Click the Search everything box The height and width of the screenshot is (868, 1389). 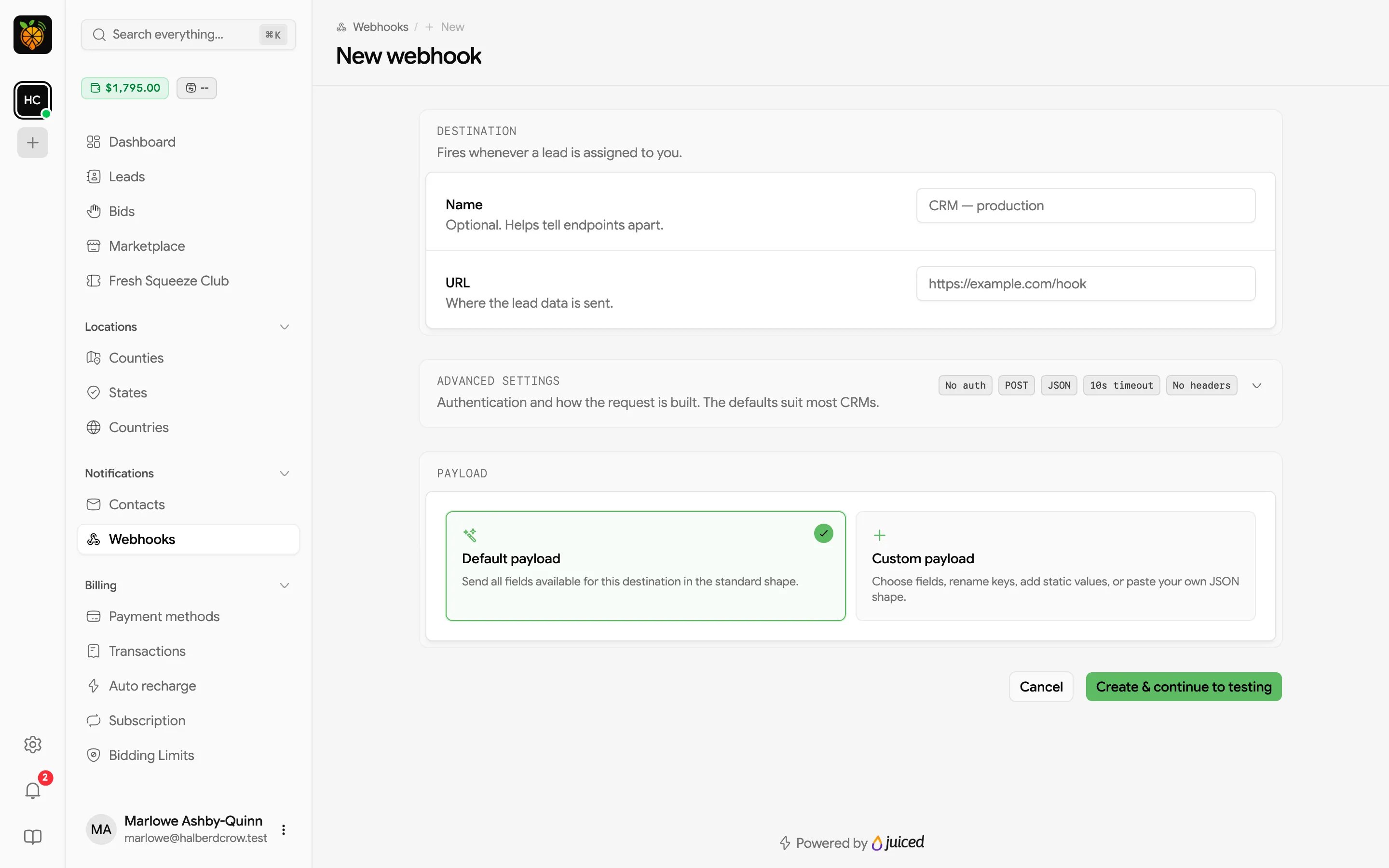click(188, 34)
